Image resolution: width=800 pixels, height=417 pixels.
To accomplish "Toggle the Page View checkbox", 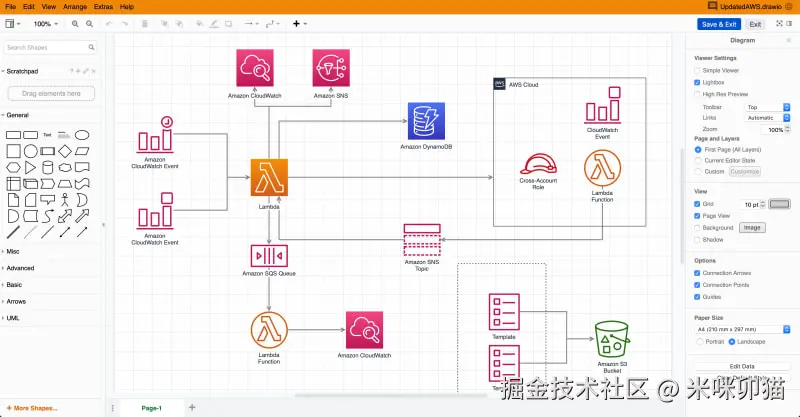I will point(697,216).
